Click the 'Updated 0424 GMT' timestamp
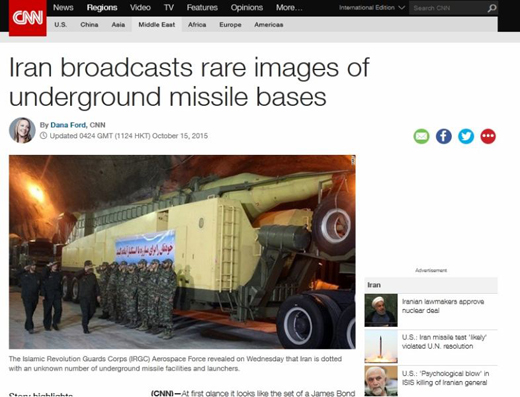This screenshot has width=520, height=397. point(129,136)
